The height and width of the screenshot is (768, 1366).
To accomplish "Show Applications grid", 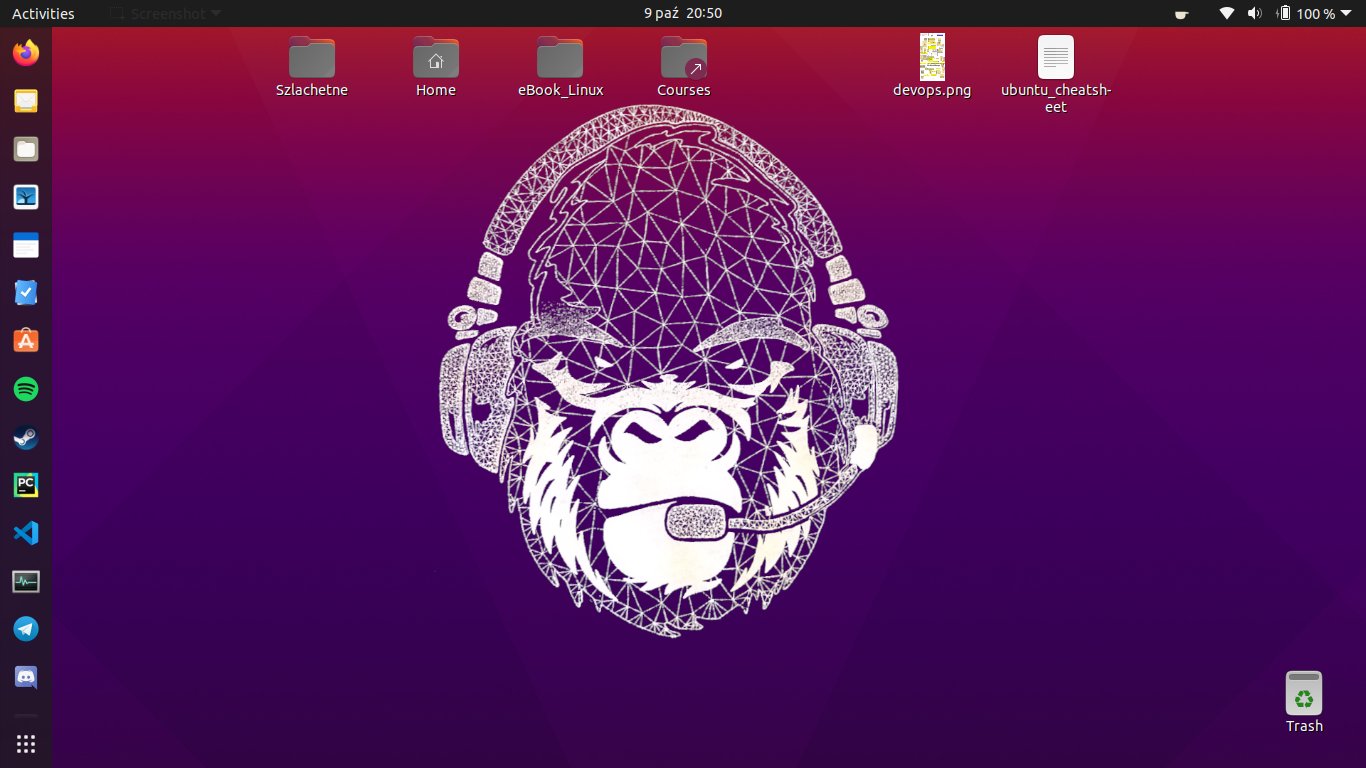I will point(26,743).
